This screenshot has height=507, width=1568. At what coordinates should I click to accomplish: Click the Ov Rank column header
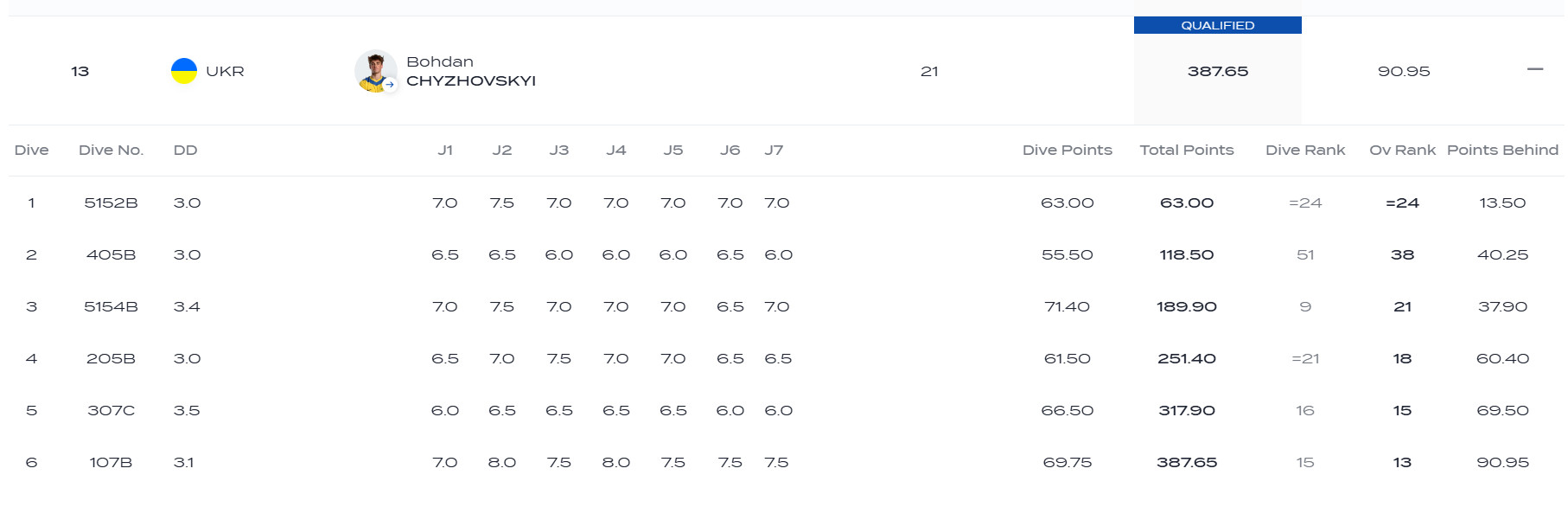tap(1401, 150)
